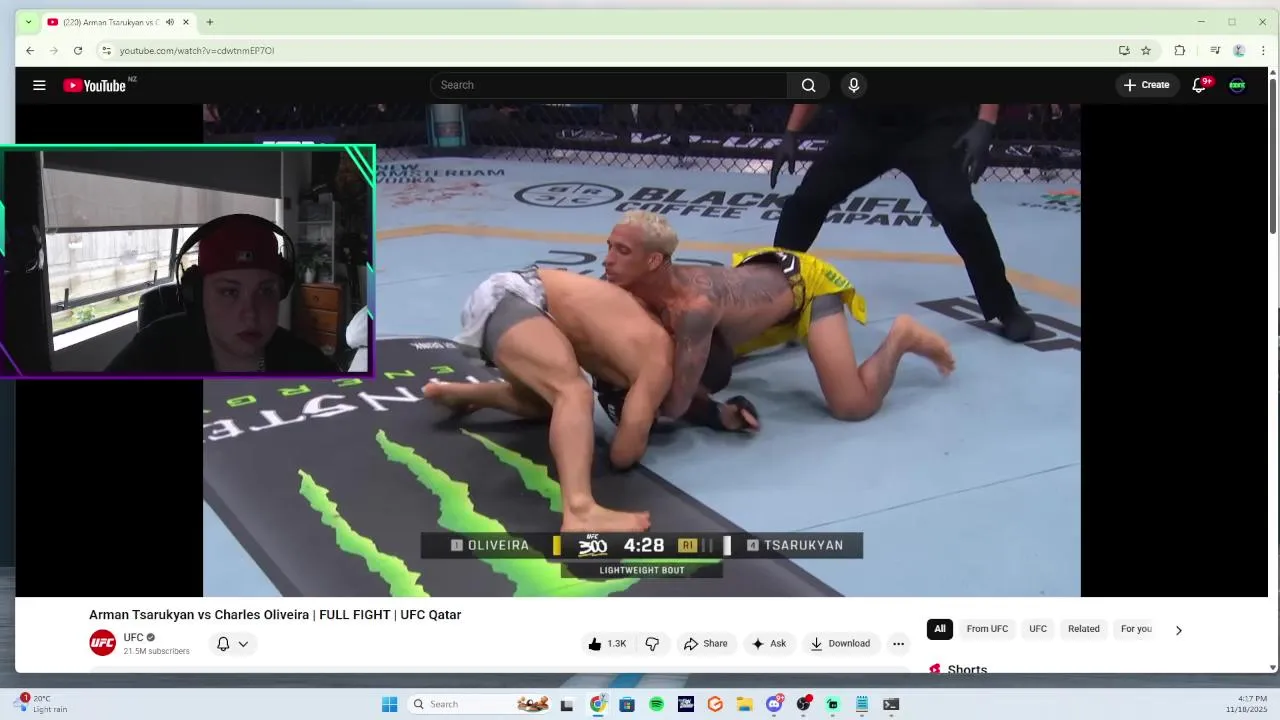Open Windows Start menu
Image resolution: width=1280 pixels, height=720 pixels.
pyautogui.click(x=389, y=704)
